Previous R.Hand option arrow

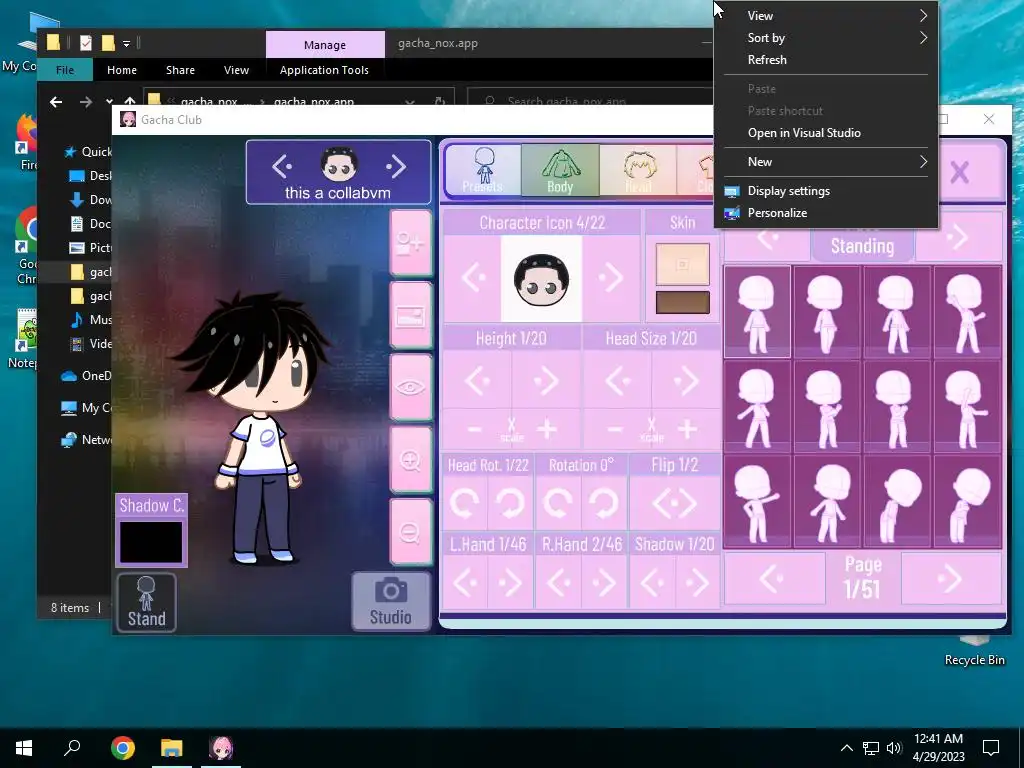(x=558, y=581)
